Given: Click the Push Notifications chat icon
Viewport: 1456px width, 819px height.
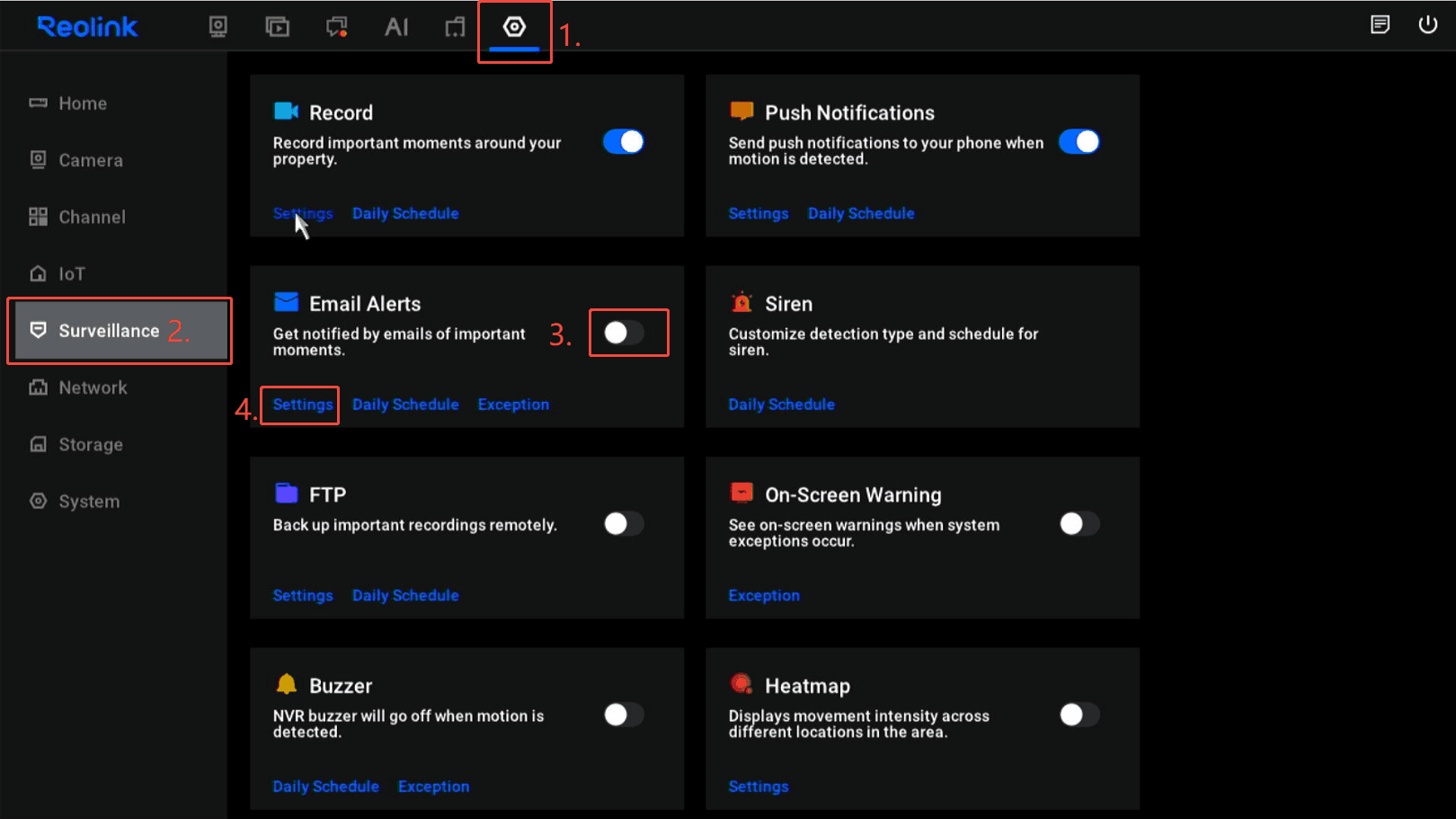Looking at the screenshot, I should (741, 111).
